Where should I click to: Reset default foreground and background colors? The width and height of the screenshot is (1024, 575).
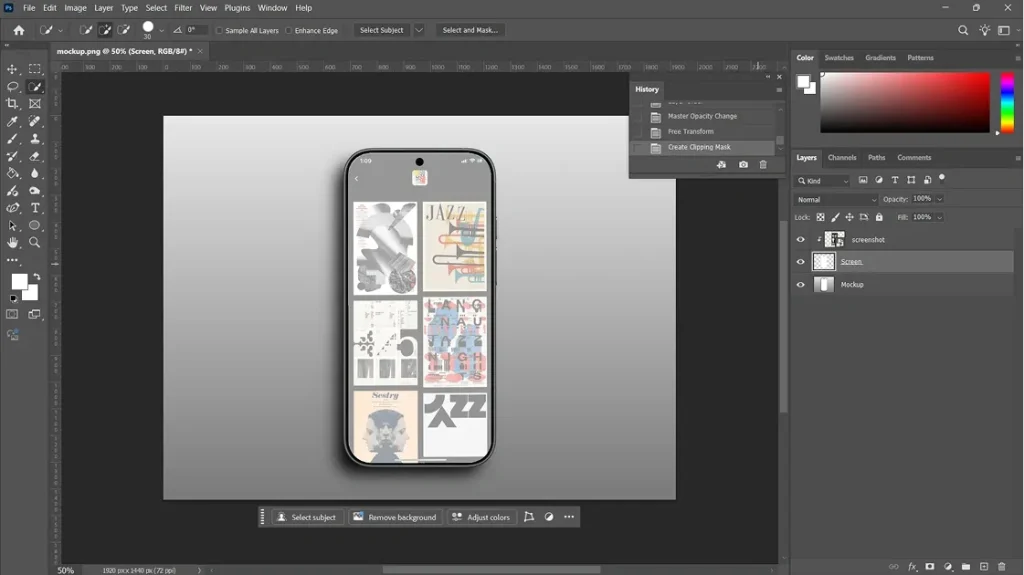coord(13,299)
